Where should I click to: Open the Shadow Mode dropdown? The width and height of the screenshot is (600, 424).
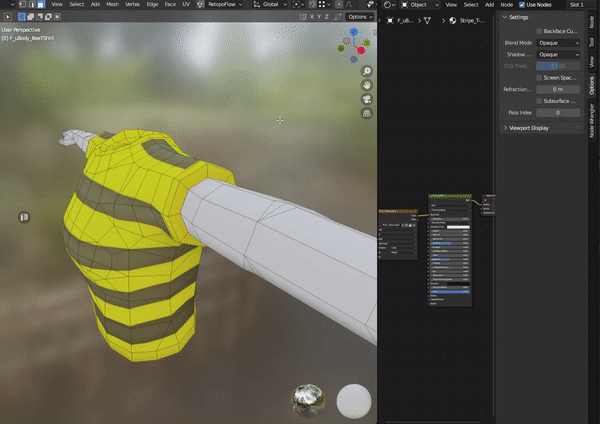(x=558, y=54)
